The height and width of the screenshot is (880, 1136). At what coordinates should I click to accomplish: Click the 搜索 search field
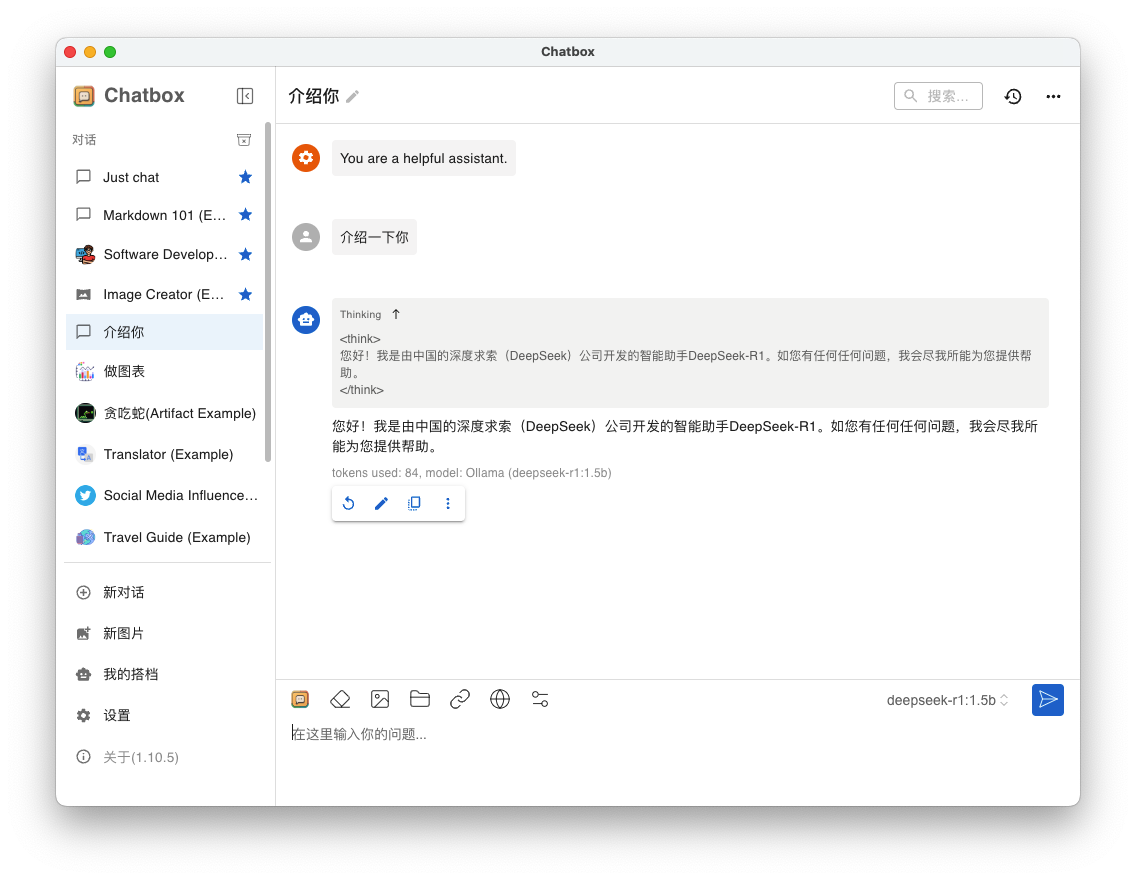click(x=937, y=96)
